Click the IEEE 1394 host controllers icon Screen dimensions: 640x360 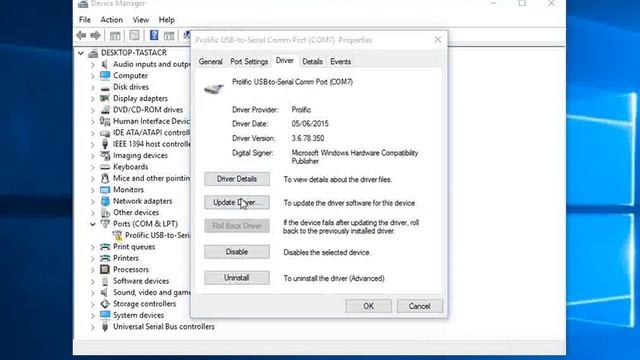pyautogui.click(x=105, y=144)
